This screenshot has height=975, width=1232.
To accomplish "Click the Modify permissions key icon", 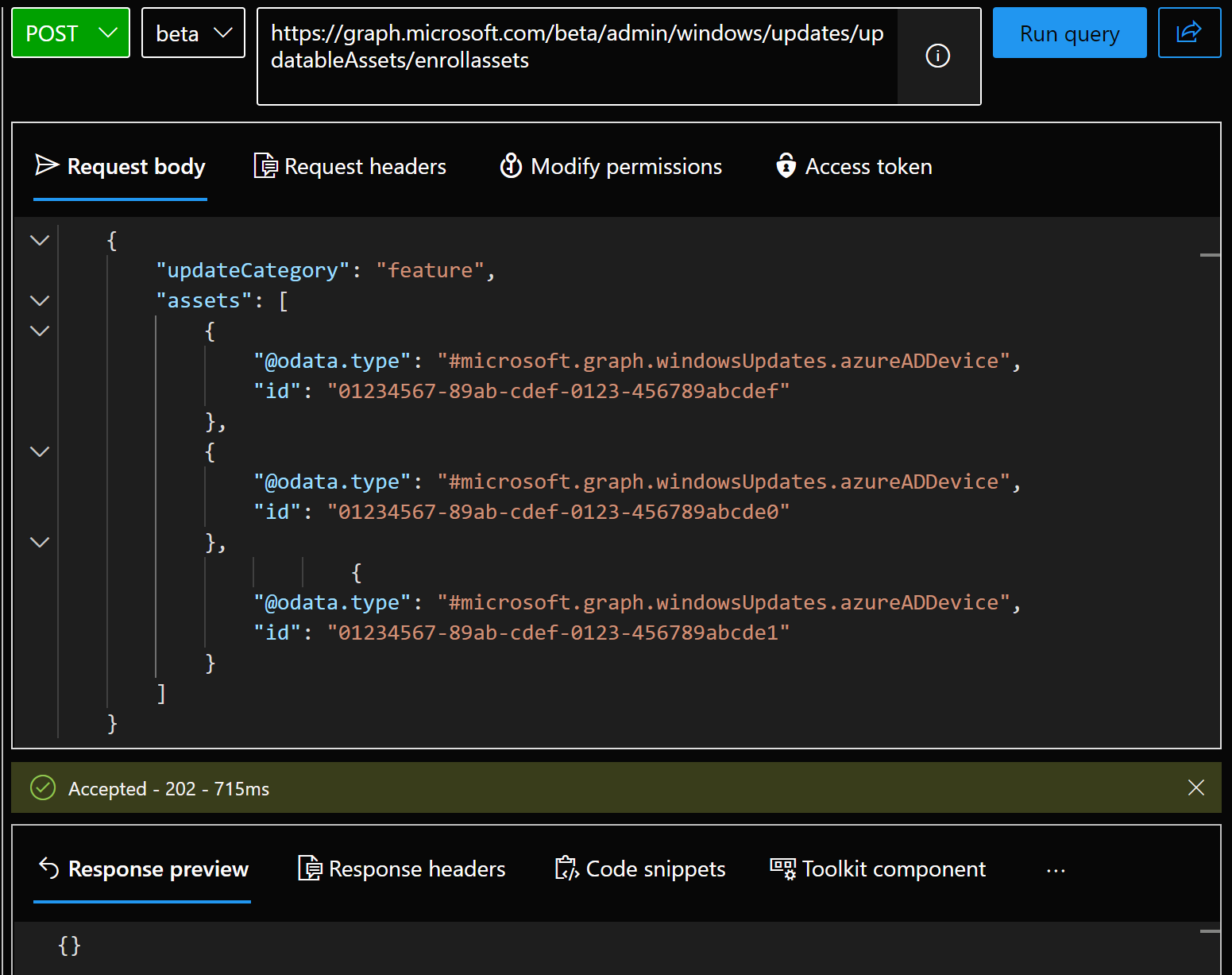I will pyautogui.click(x=511, y=166).
